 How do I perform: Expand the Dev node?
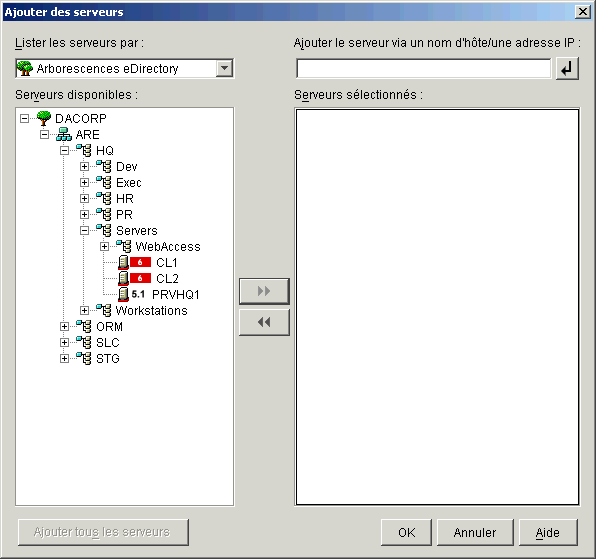coord(84,166)
